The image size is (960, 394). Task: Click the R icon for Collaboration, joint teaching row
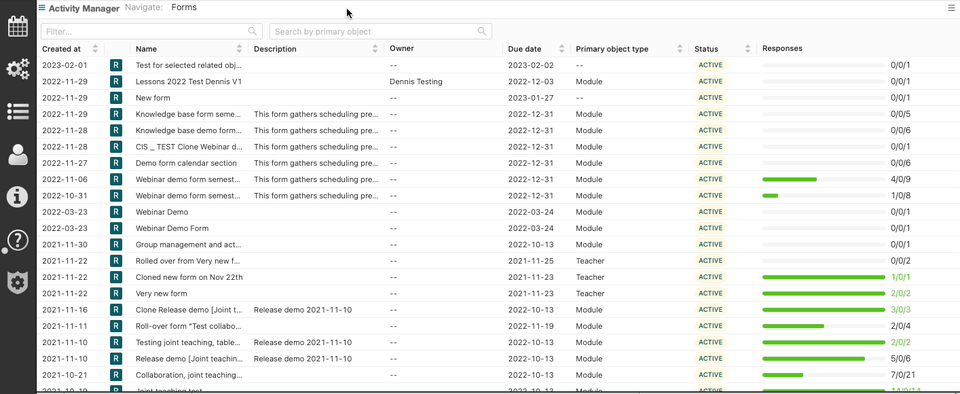(x=116, y=375)
